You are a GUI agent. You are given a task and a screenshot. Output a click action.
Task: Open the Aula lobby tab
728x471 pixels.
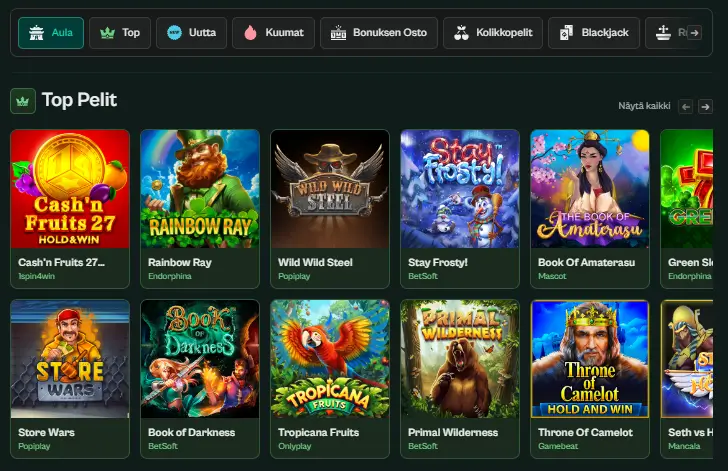pyautogui.click(x=51, y=33)
